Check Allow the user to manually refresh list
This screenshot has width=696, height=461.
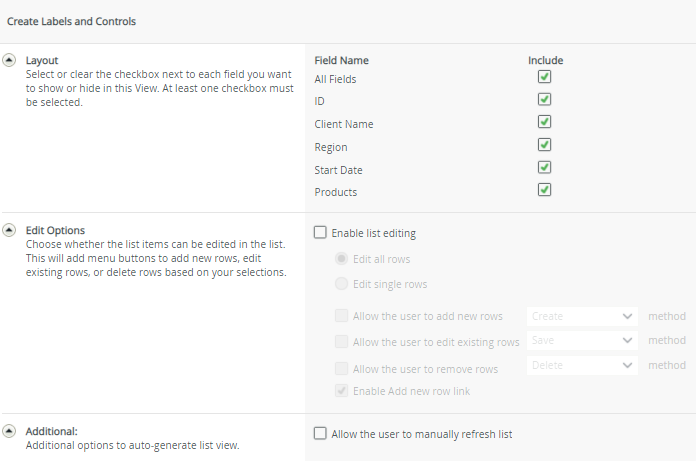(321, 434)
